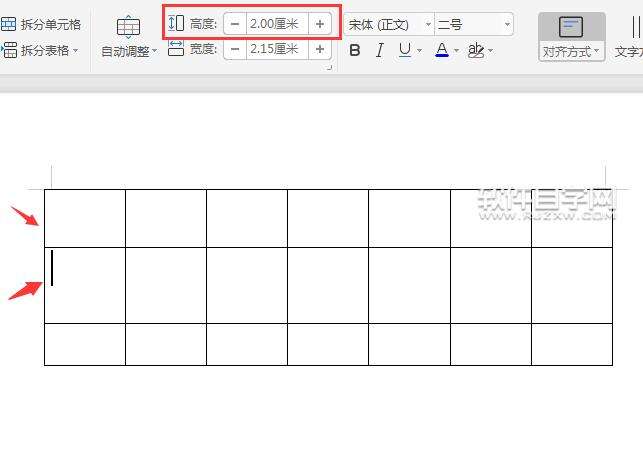Open the Split Table dropdown arrow
The image size is (643, 464).
[x=75, y=51]
